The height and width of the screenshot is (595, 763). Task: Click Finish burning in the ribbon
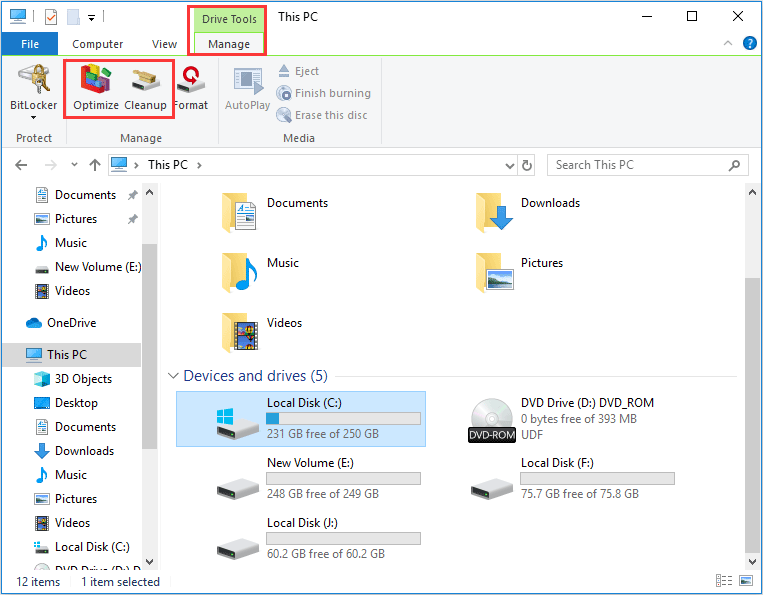324,93
